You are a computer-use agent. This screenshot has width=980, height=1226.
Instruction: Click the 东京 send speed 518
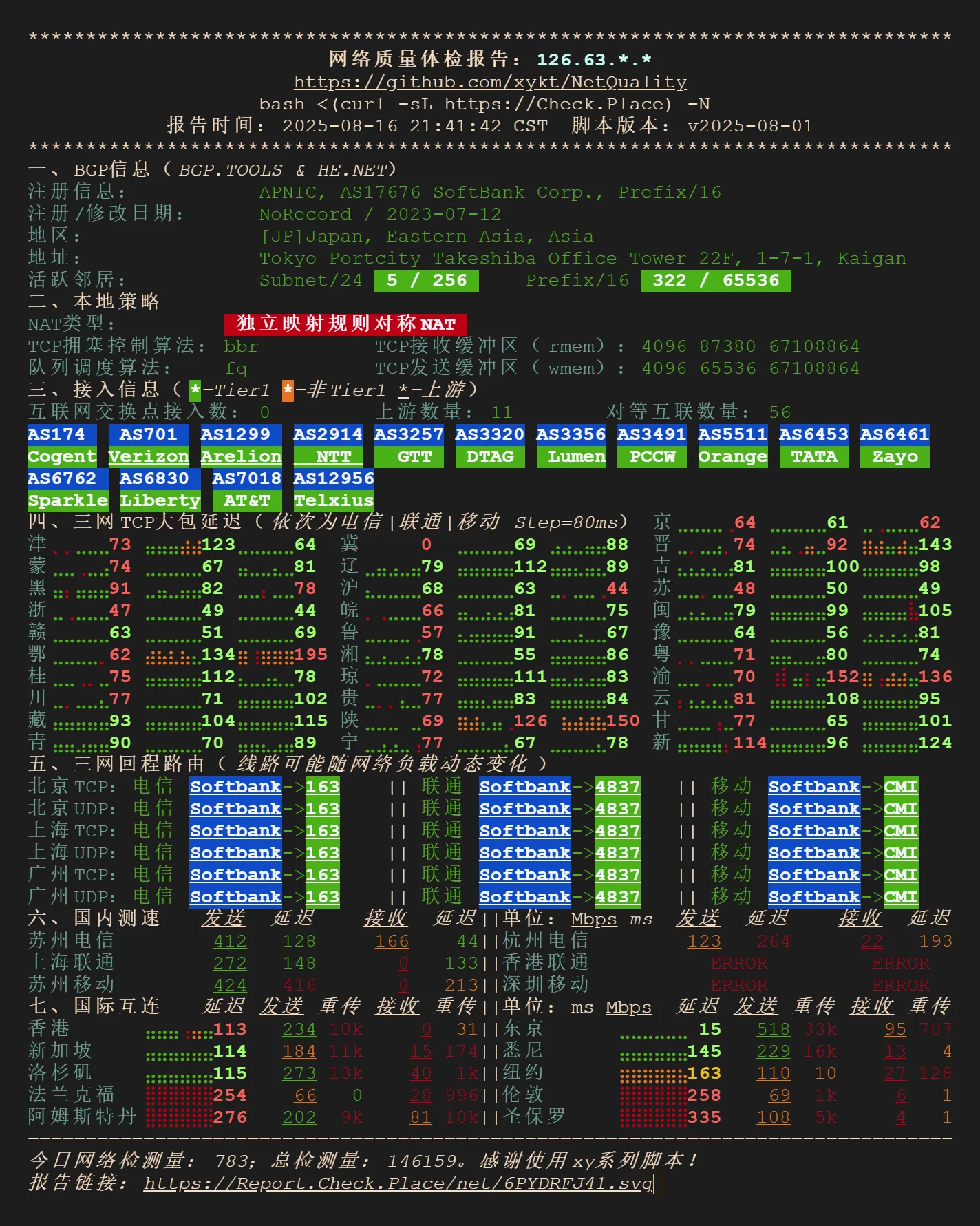coord(774,1029)
